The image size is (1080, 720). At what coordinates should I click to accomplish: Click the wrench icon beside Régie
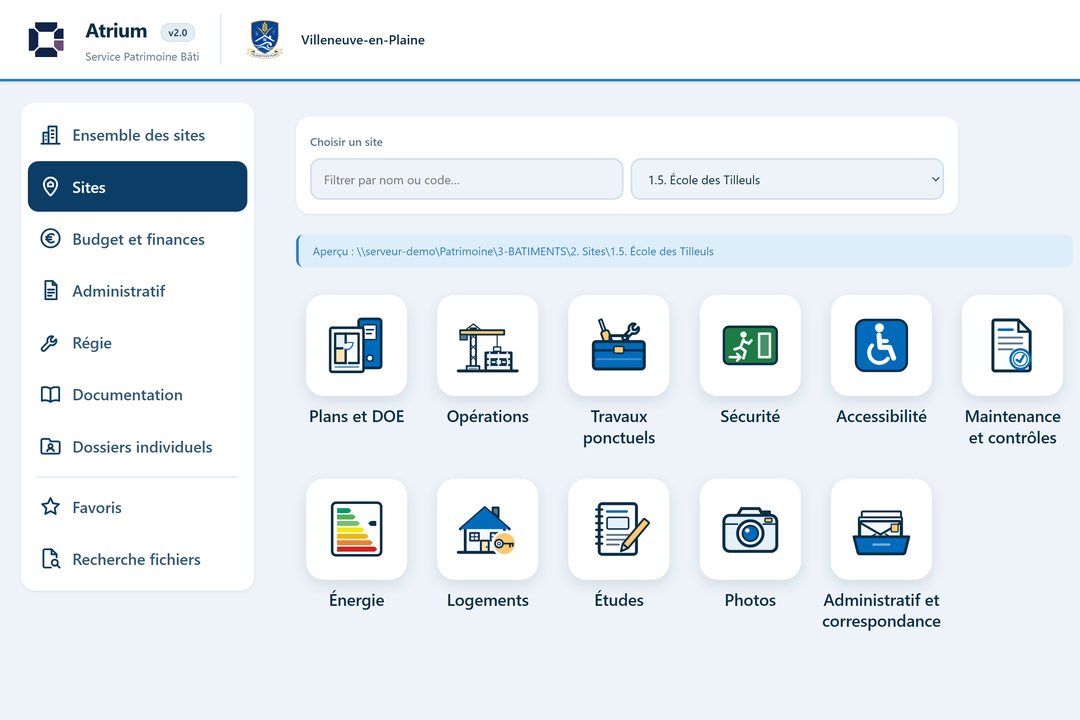click(50, 342)
